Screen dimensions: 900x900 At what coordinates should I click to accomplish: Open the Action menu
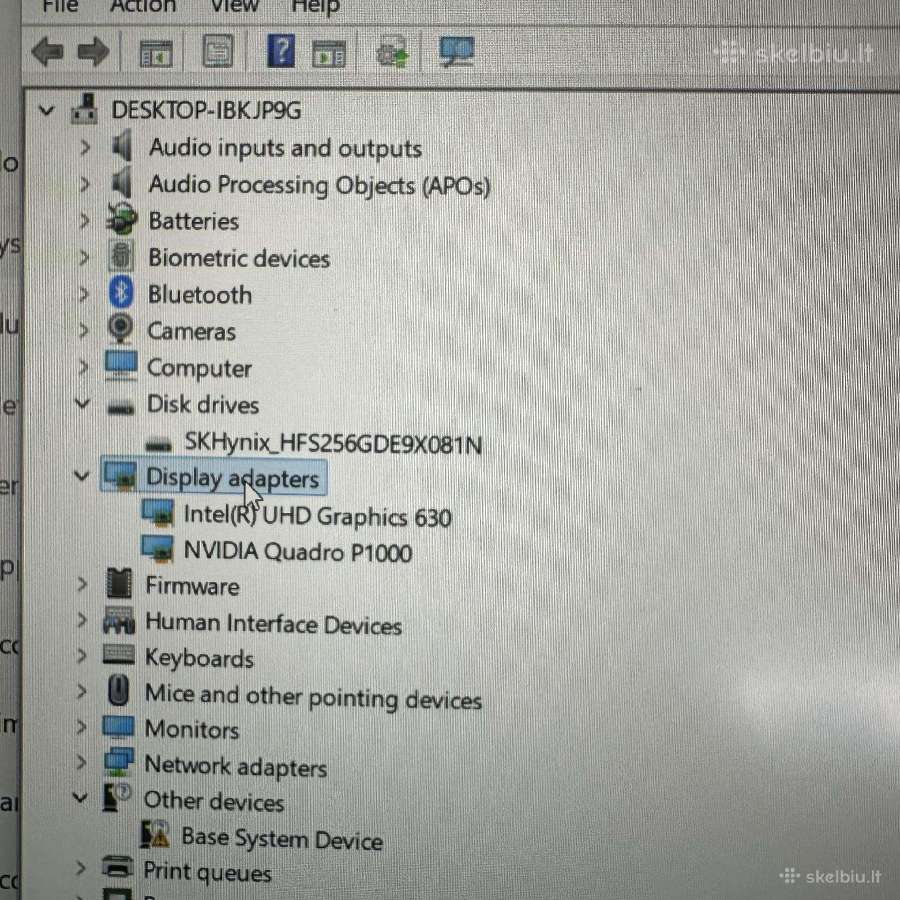point(143,6)
